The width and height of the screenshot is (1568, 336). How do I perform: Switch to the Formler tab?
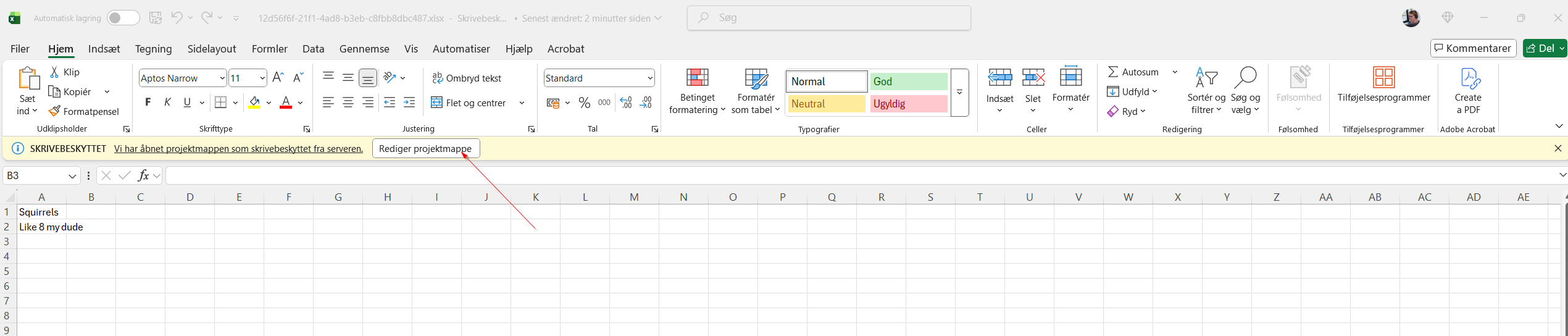270,49
